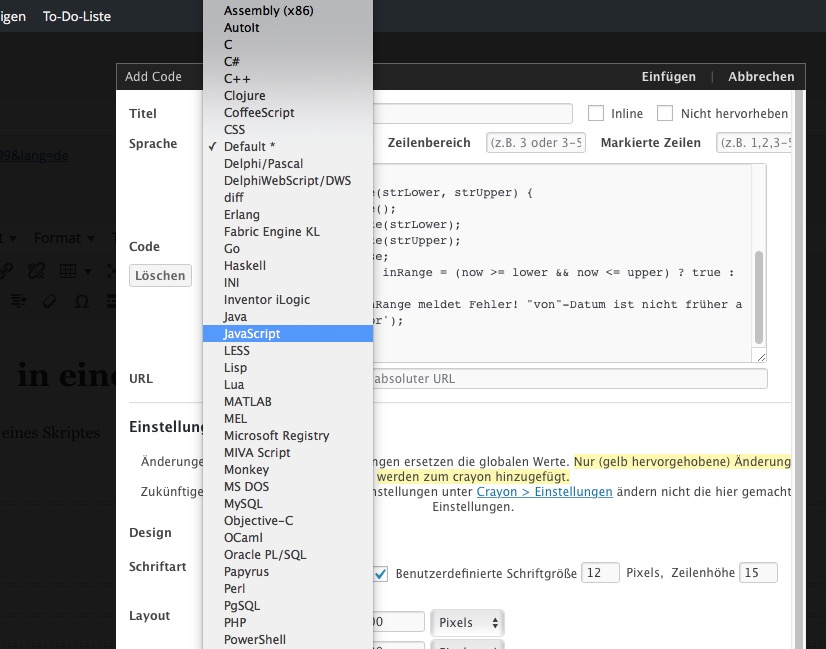Click Einfügen to insert code
The height and width of the screenshot is (649, 826).
[x=668, y=76]
